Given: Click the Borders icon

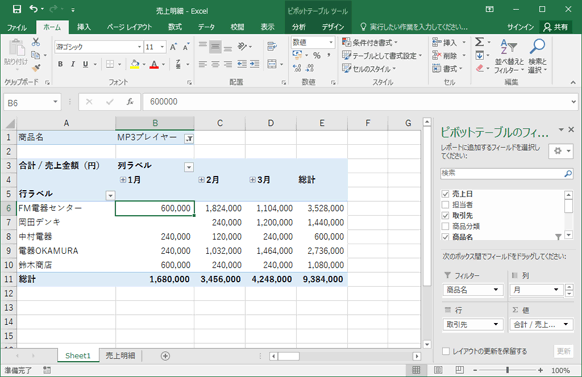Looking at the screenshot, I should [110, 64].
